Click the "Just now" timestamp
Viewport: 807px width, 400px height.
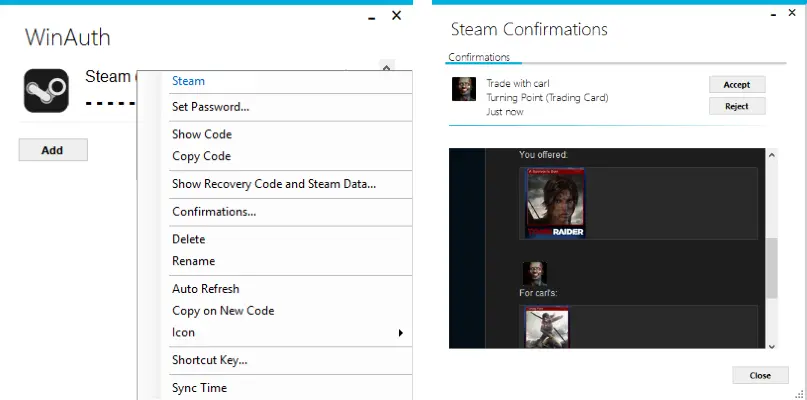click(x=505, y=112)
